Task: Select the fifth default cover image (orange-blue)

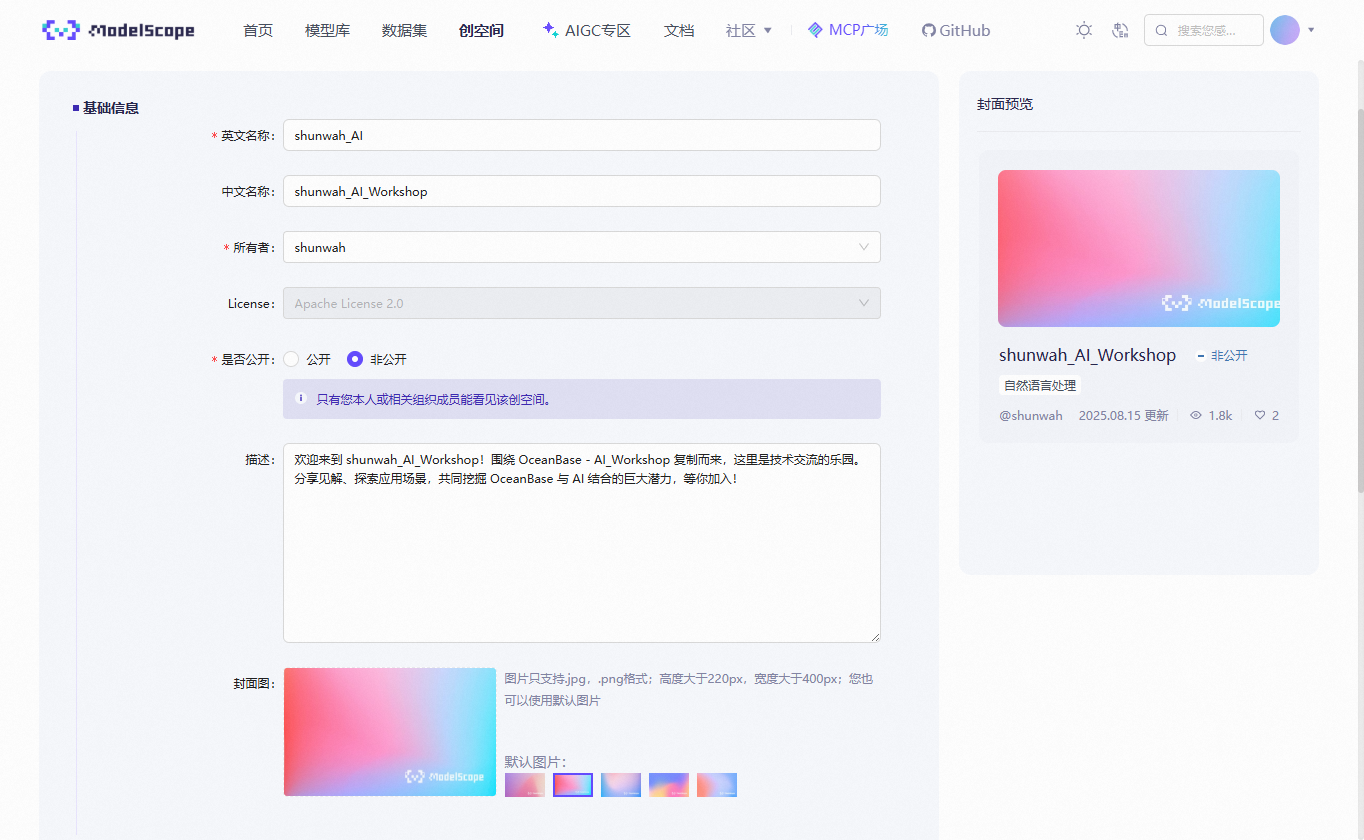Action: (x=717, y=785)
